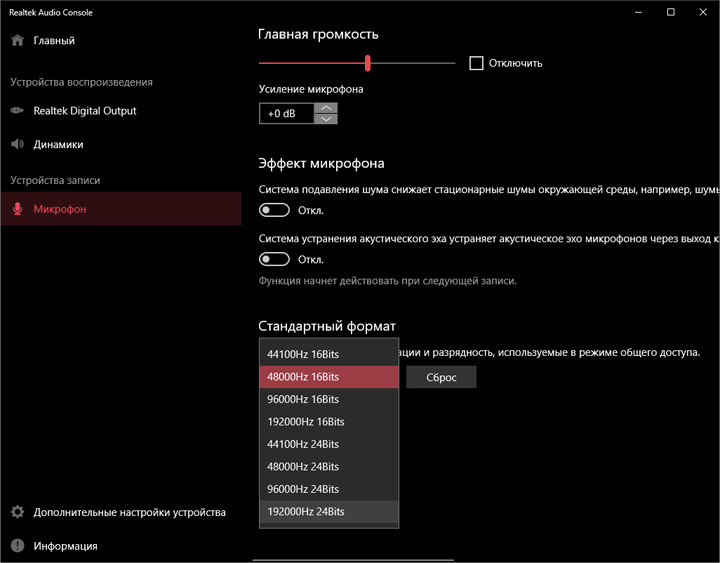Toggle the noise suppression switch
720x563 pixels.
(x=274, y=210)
